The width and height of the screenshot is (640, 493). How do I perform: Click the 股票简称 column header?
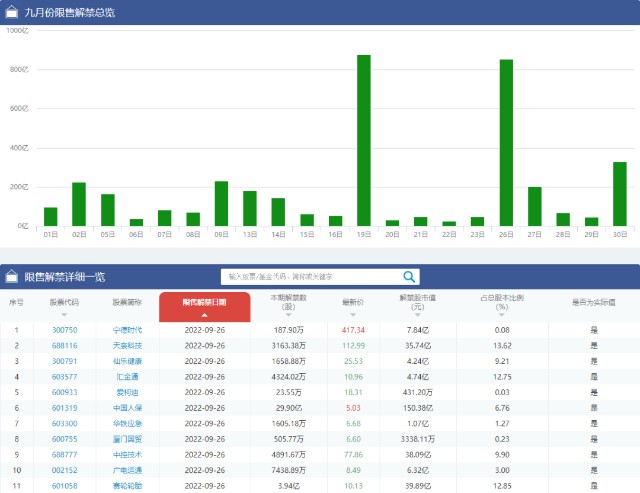pos(127,302)
